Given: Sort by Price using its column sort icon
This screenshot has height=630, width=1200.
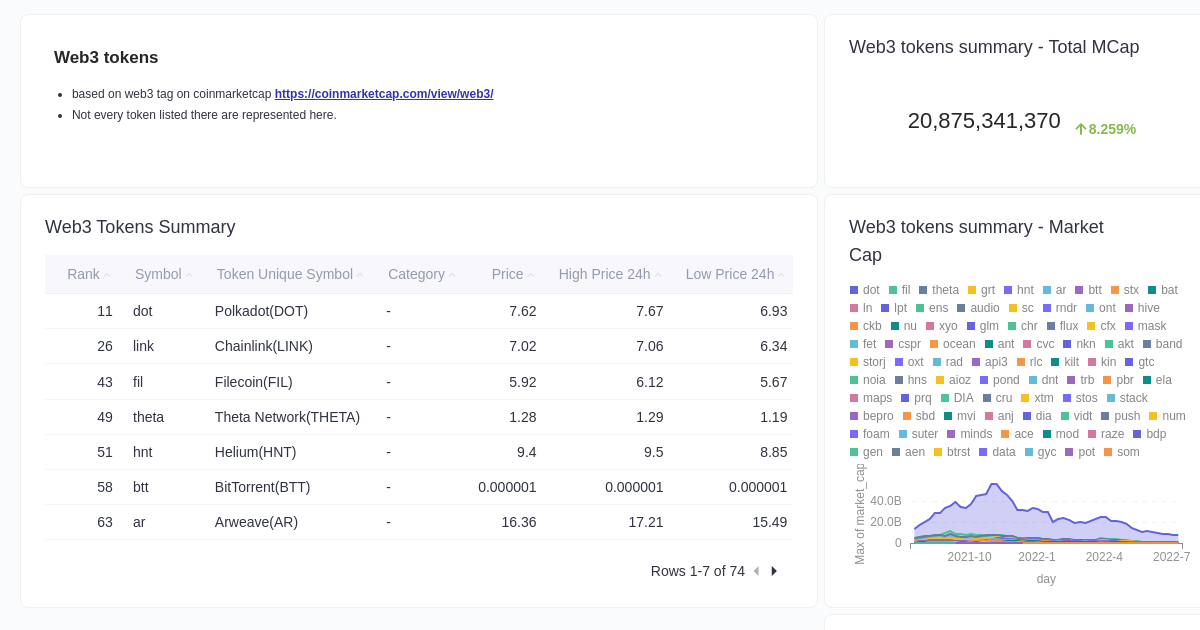Looking at the screenshot, I should 531,274.
